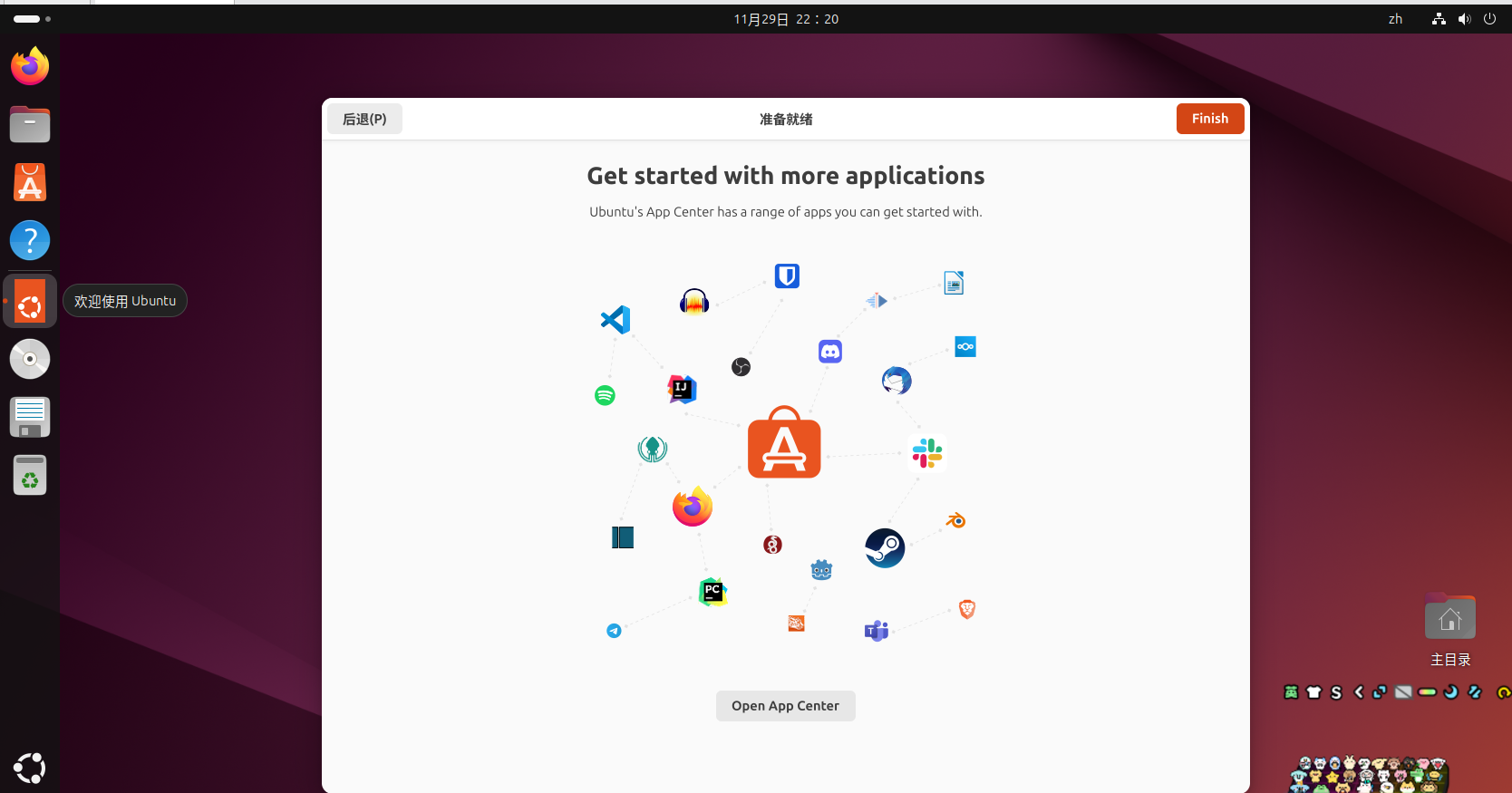Screen dimensions: 1512x793
Task: Click the blue expand-arrows icon on input bar
Action: (1380, 692)
